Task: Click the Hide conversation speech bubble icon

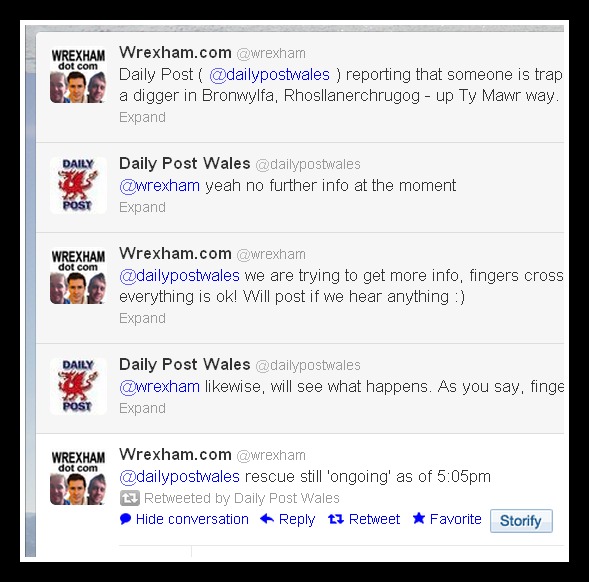Action: click(125, 519)
